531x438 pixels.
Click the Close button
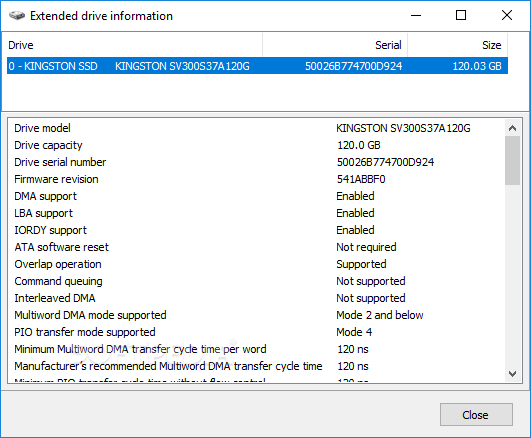476,414
